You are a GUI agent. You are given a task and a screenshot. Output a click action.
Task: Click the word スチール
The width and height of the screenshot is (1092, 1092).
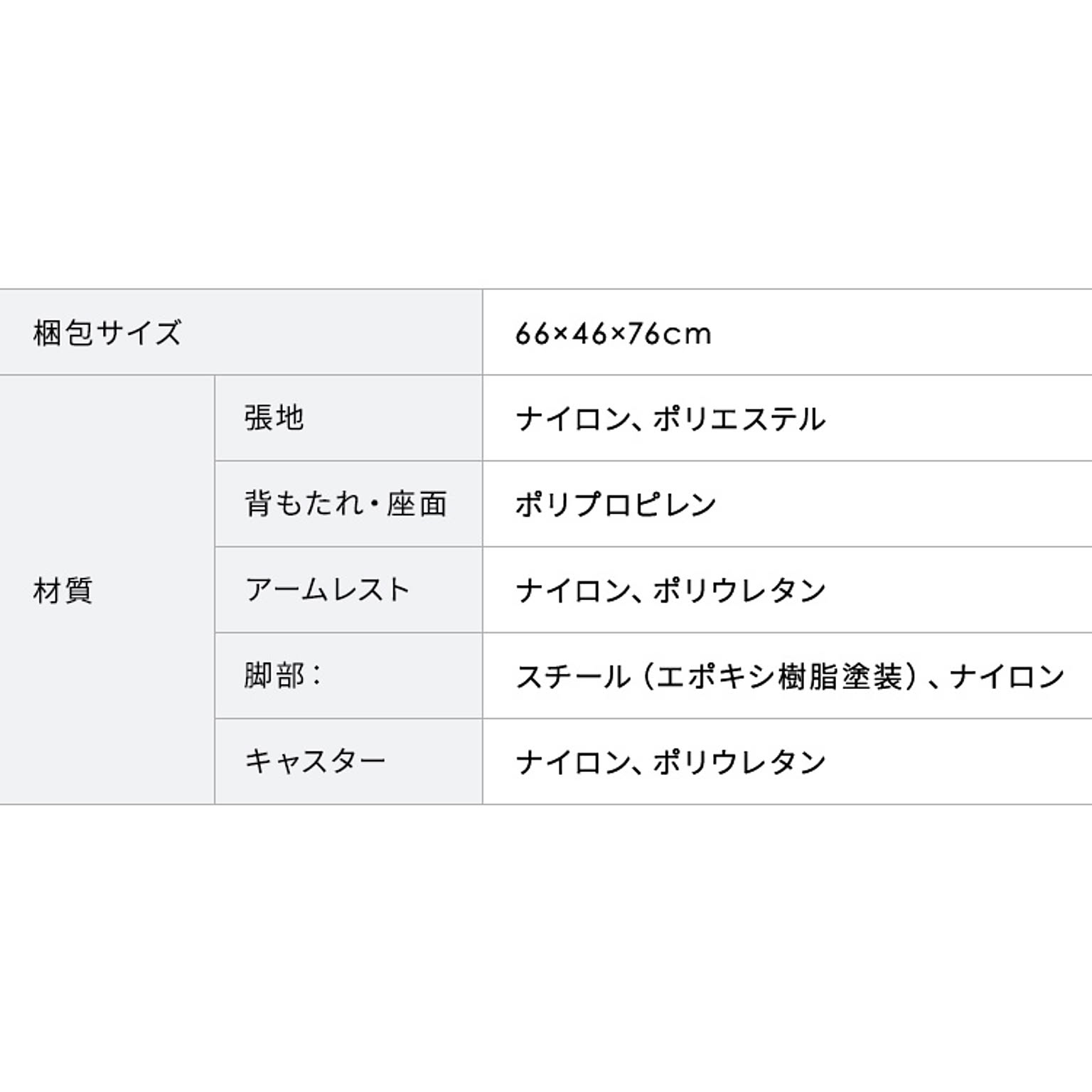(573, 677)
